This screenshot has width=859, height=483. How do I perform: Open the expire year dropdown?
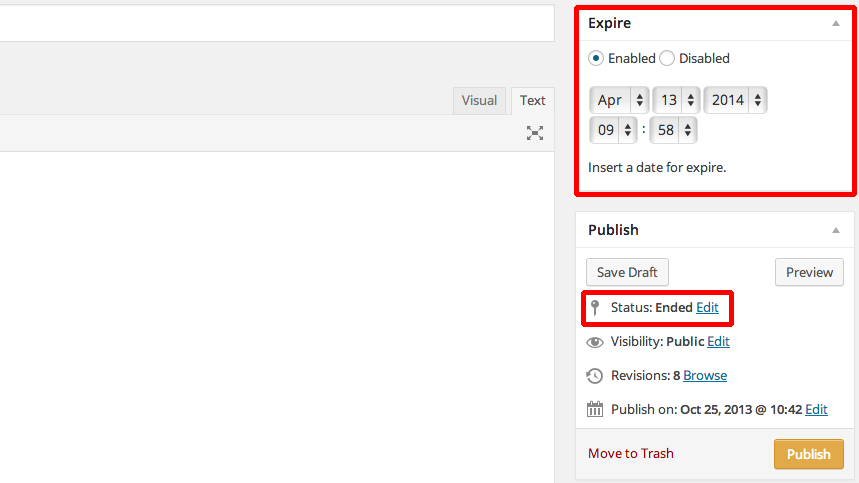point(736,100)
